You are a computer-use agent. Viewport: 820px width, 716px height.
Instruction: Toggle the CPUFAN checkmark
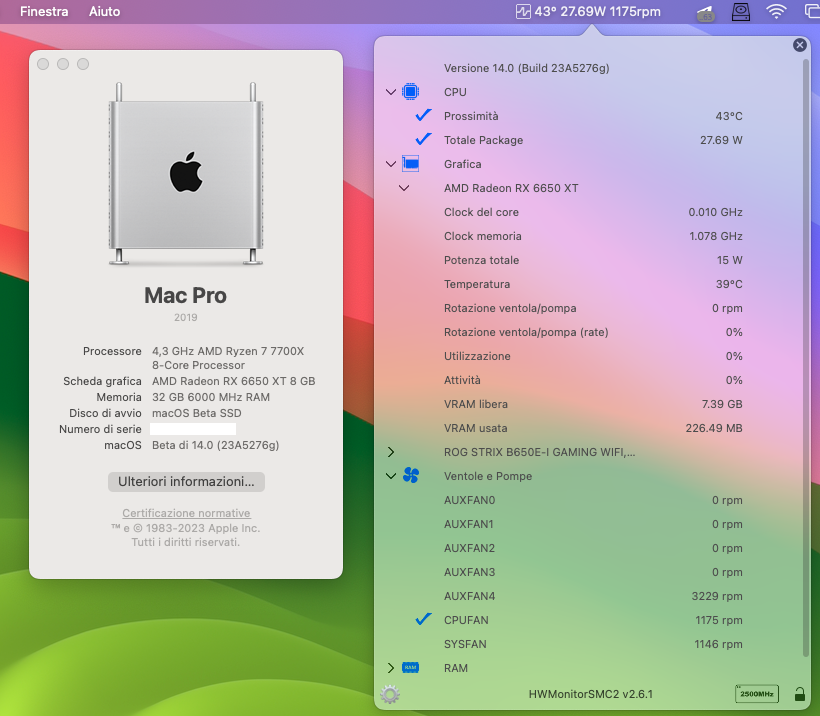[423, 619]
